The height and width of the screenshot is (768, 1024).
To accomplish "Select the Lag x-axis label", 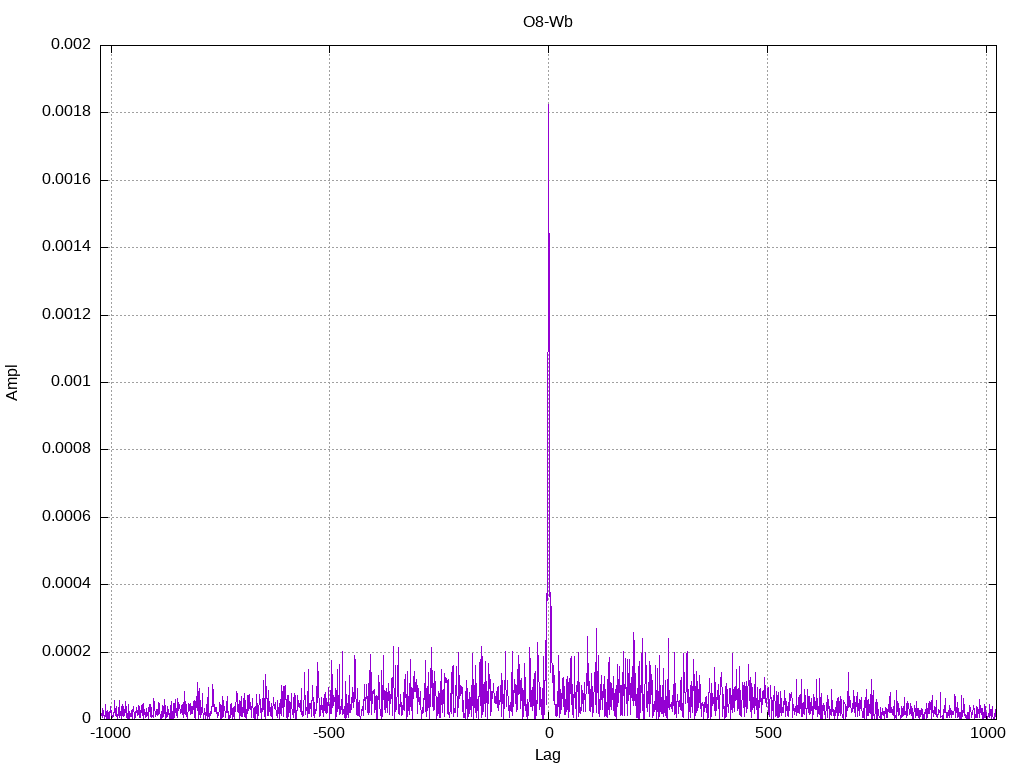I will coord(547,755).
